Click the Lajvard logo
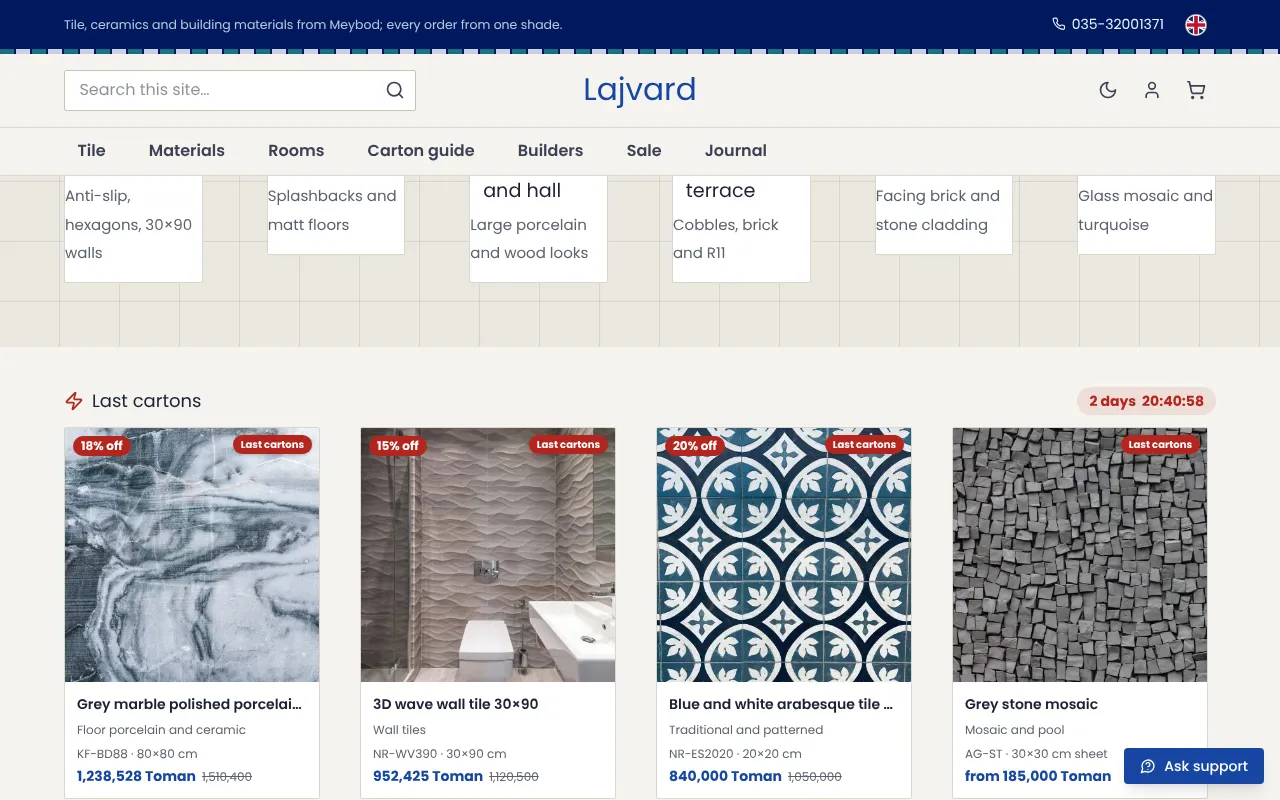This screenshot has height=800, width=1280. (640, 90)
